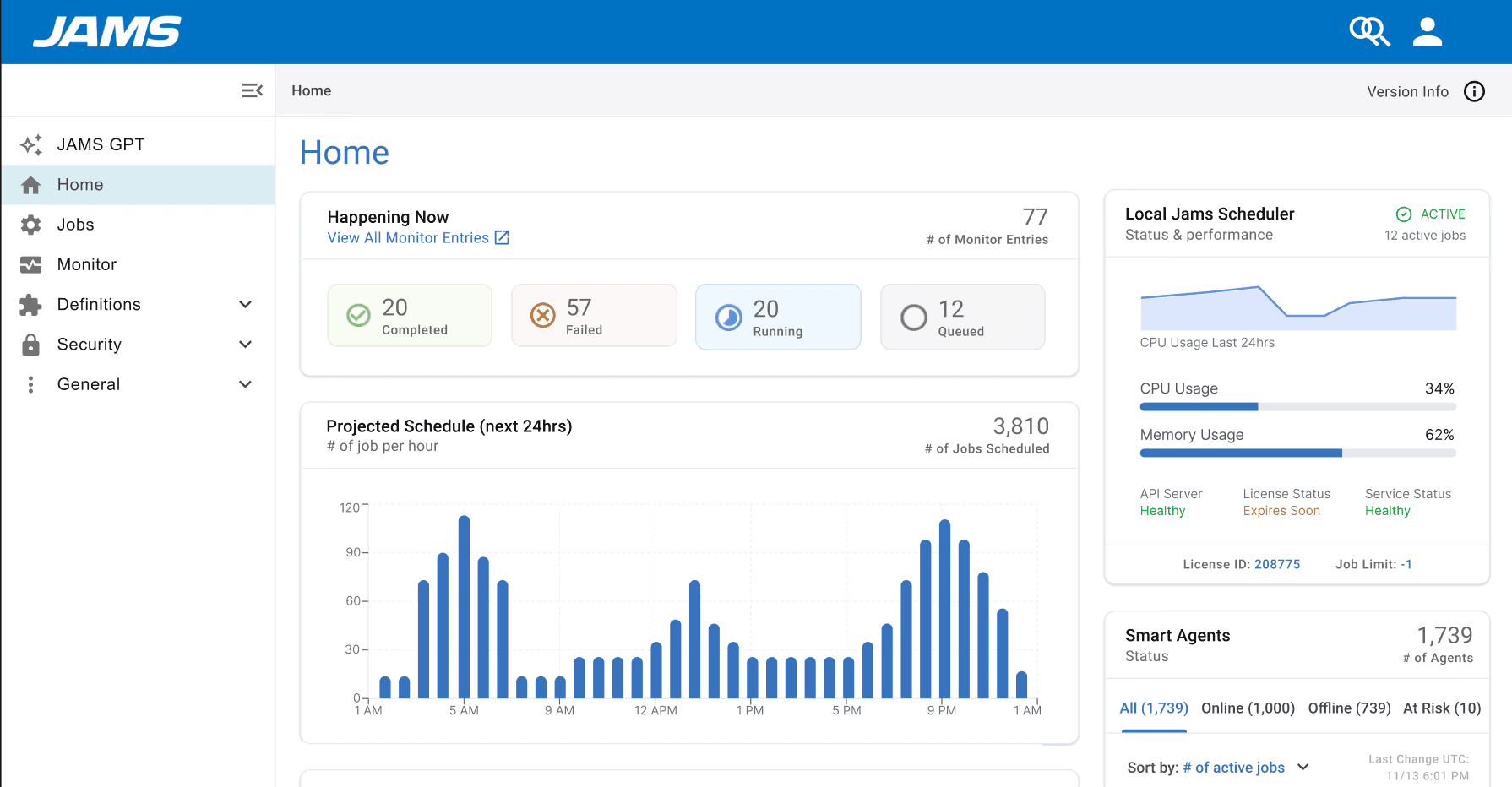
Task: Click the '77' monitor entries count
Action: point(1035,217)
